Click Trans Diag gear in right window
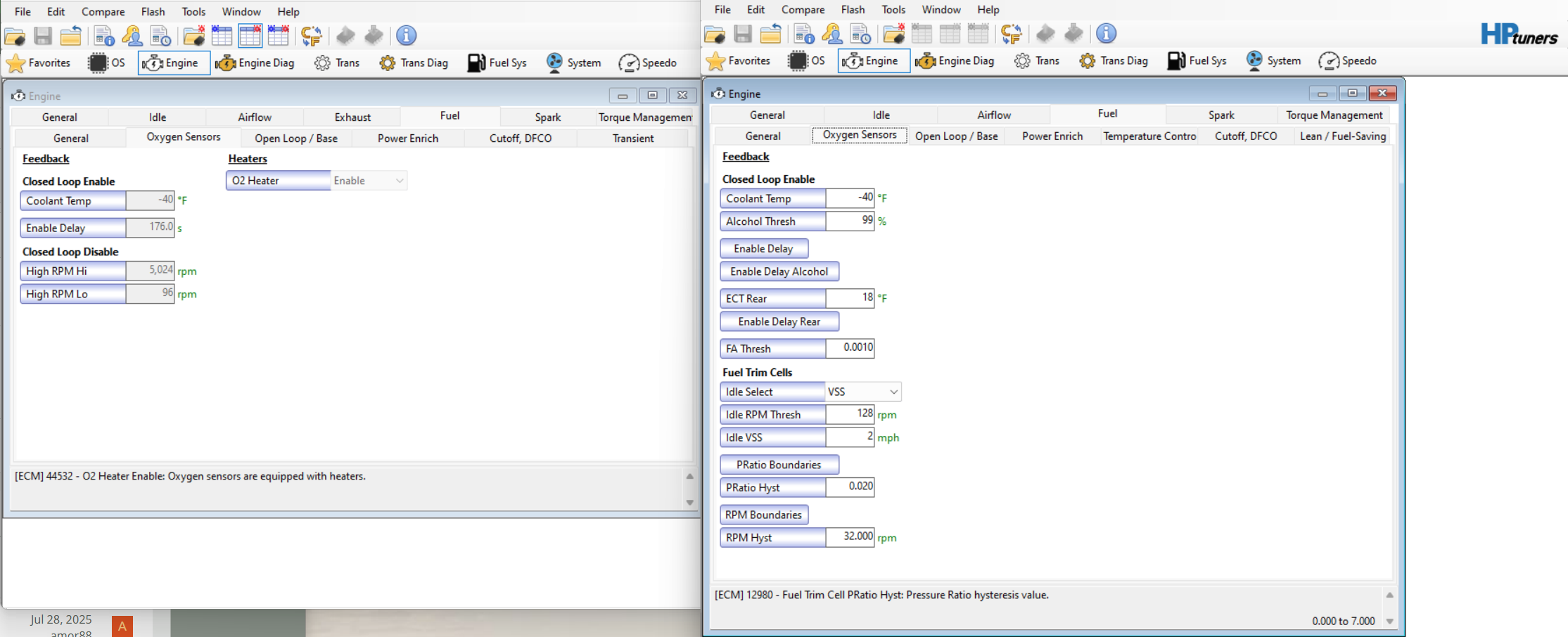1568x637 pixels. (x=1114, y=61)
